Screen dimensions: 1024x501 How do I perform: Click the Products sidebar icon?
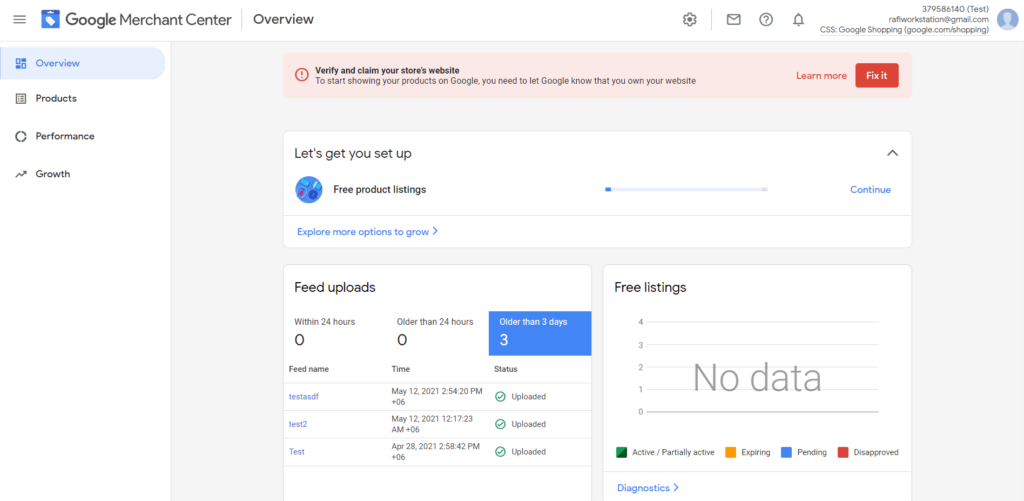21,99
